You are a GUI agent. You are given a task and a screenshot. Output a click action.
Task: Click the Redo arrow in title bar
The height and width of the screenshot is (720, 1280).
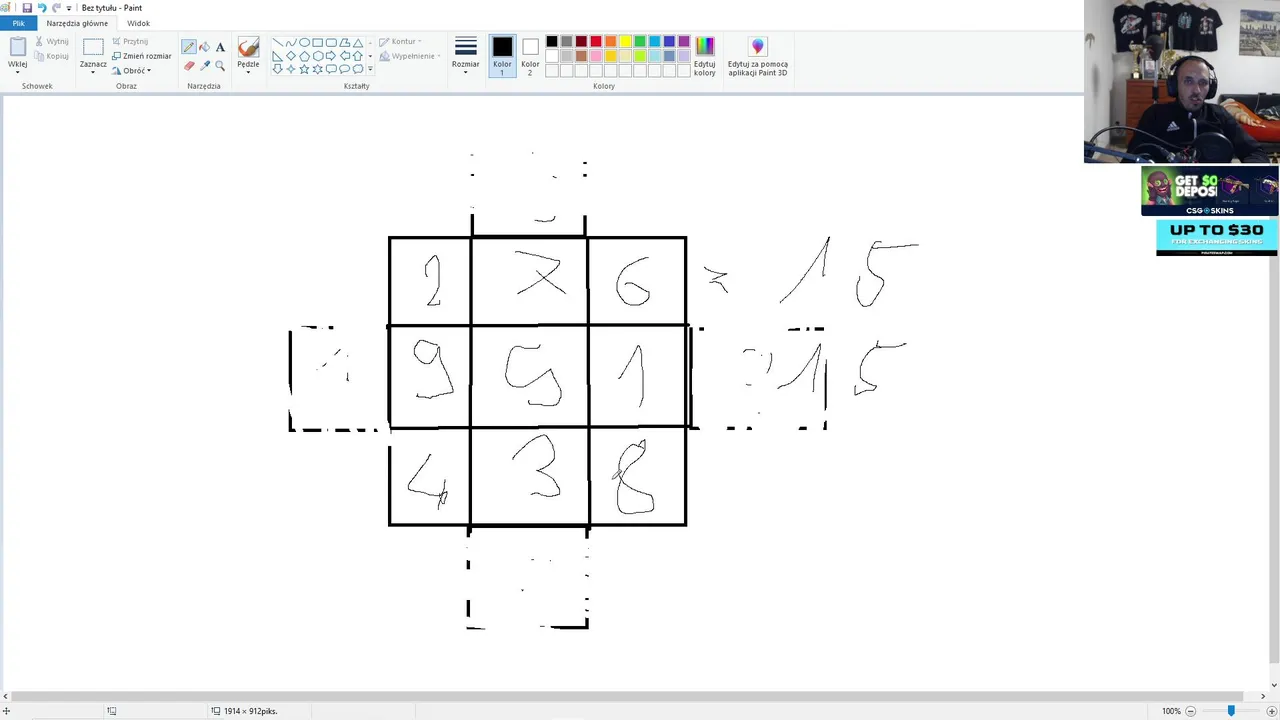pos(56,8)
